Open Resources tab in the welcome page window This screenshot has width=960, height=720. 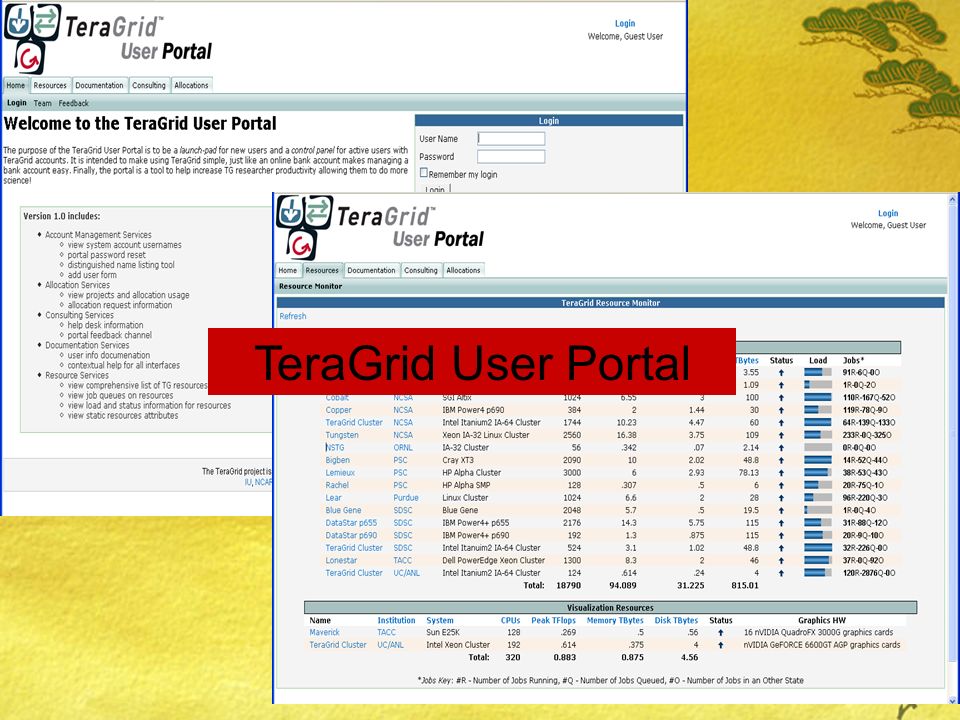click(x=50, y=85)
